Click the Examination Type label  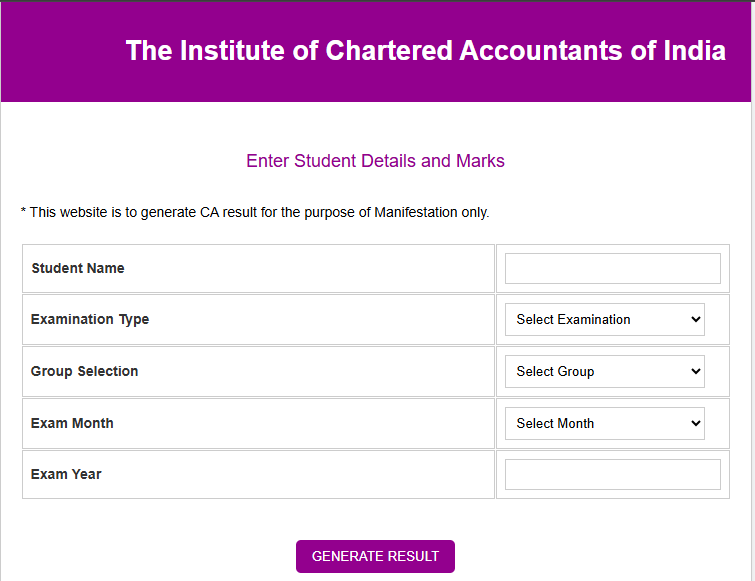[90, 320]
